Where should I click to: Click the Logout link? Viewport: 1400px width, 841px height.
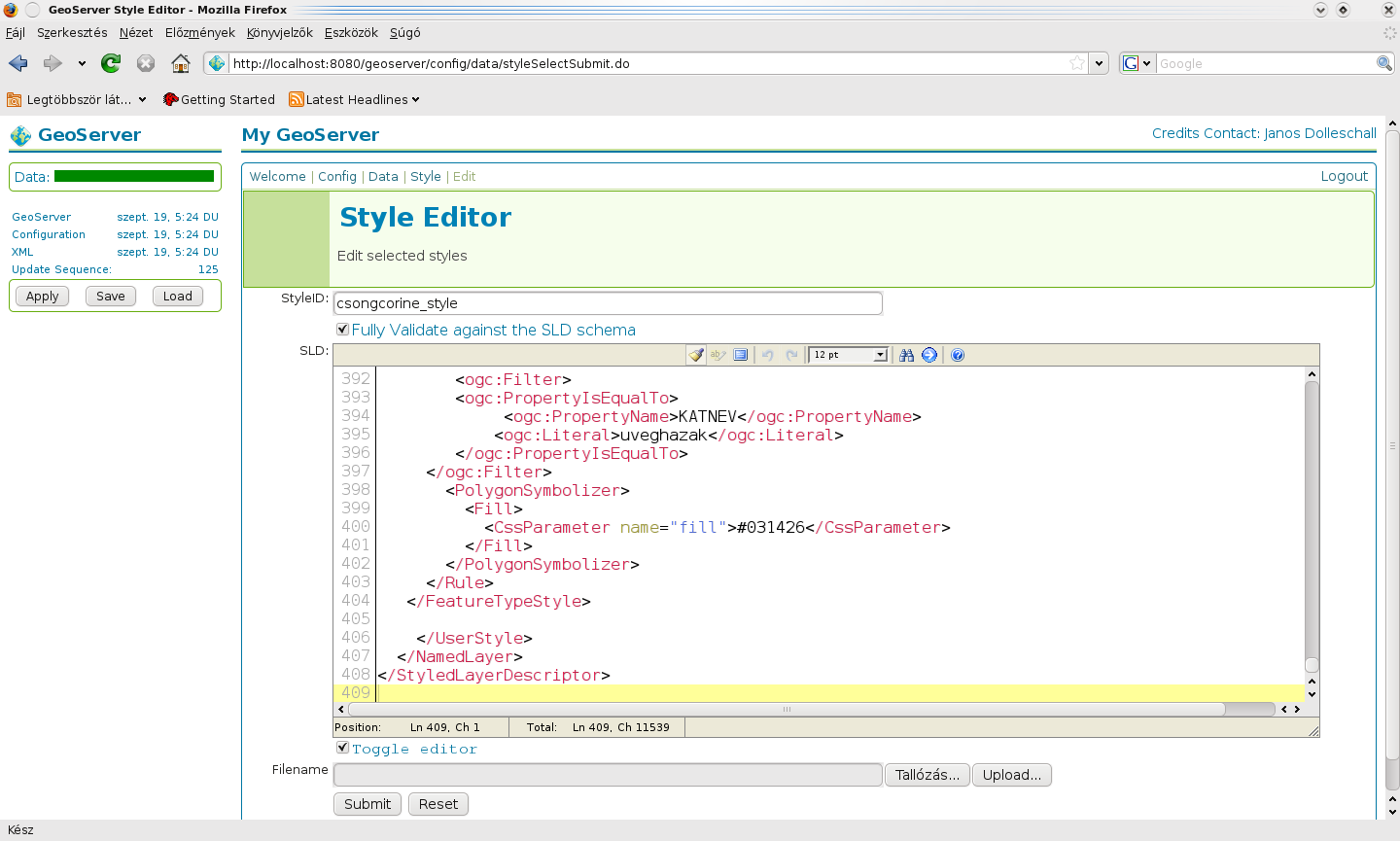tap(1345, 176)
